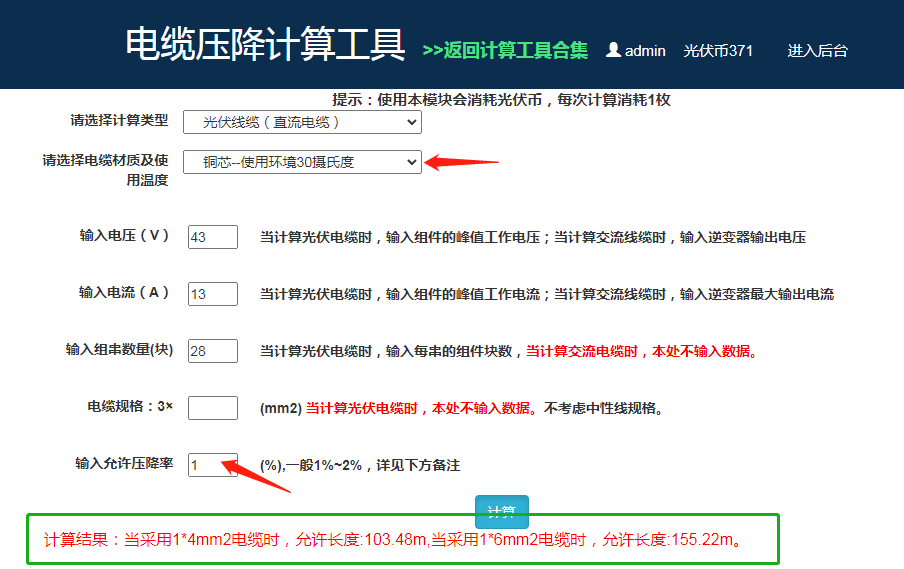Focus the 输入电流 field containing 13
Screen dimensions: 904x569
(212, 294)
